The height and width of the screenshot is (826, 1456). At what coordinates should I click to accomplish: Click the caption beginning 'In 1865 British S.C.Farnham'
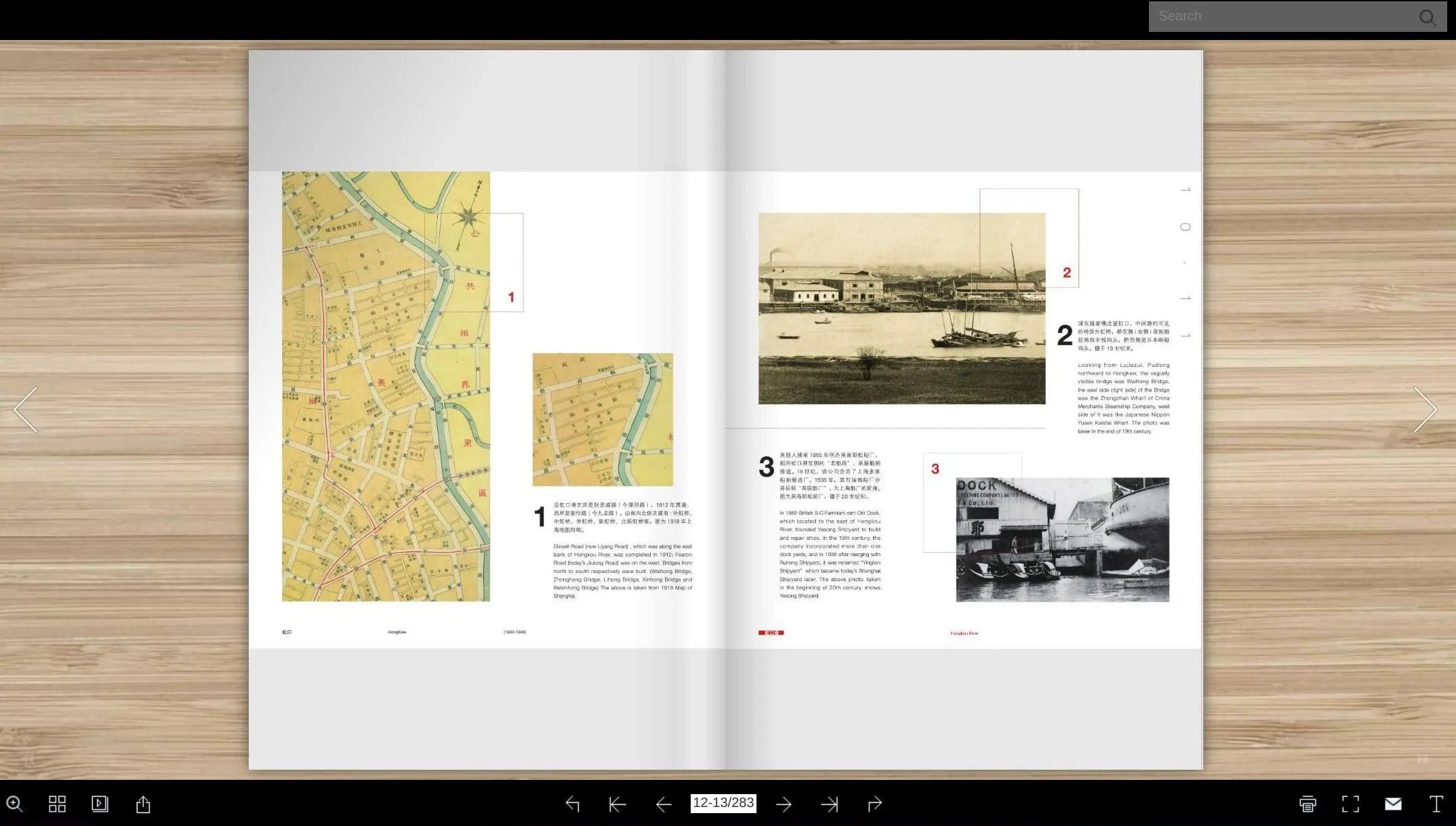[x=830, y=554]
